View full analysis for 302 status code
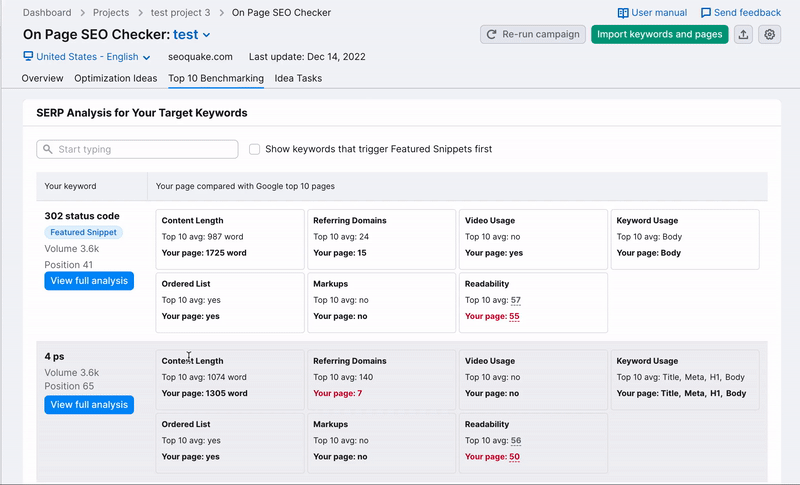The width and height of the screenshot is (800, 485). pyautogui.click(x=89, y=281)
